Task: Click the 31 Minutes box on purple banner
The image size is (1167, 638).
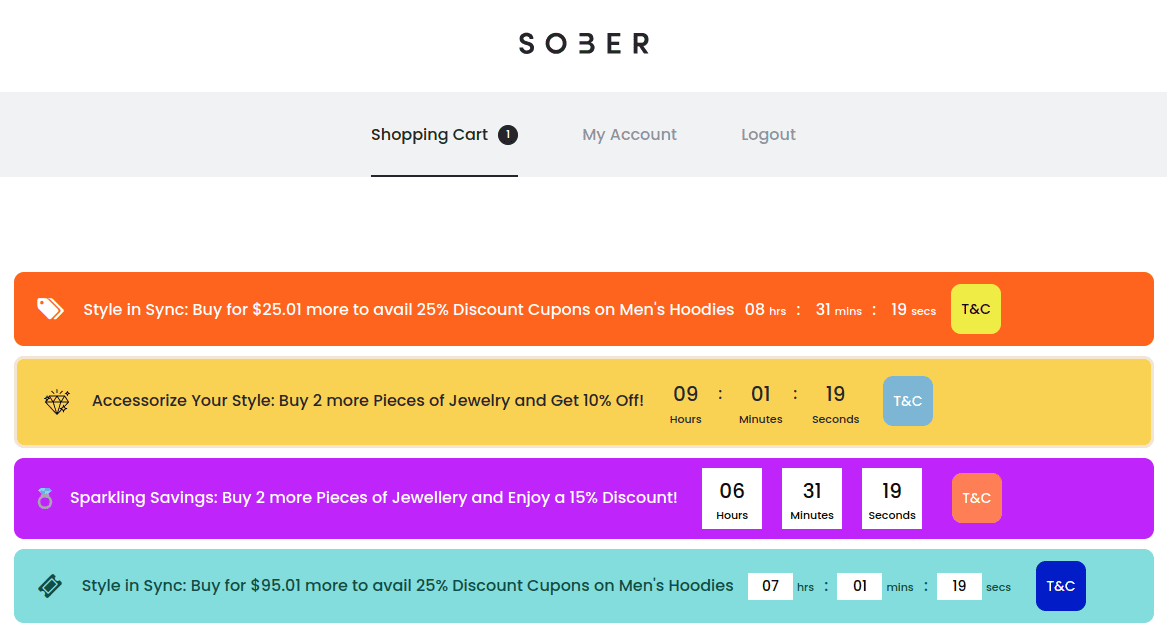Action: coord(812,498)
